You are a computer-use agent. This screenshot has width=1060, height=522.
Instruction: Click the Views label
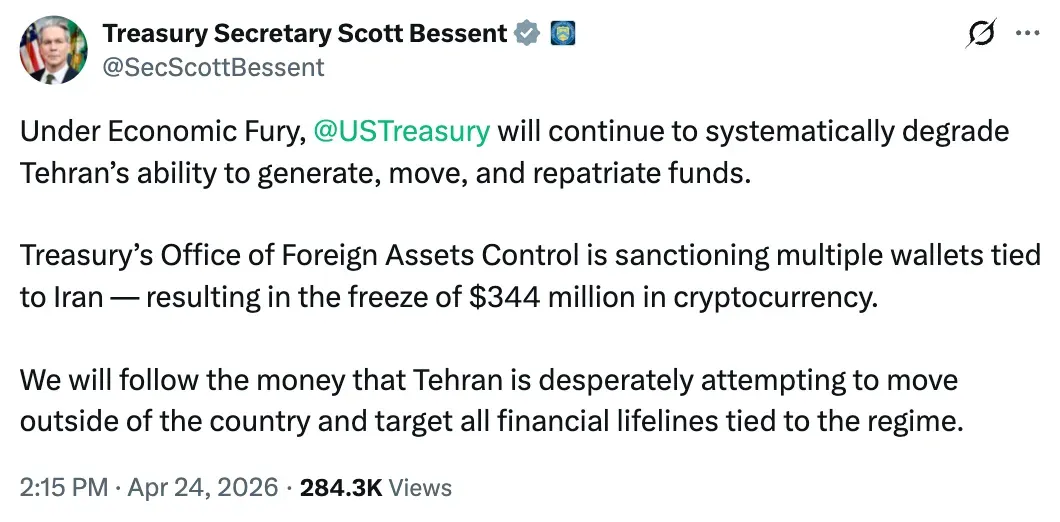point(419,488)
